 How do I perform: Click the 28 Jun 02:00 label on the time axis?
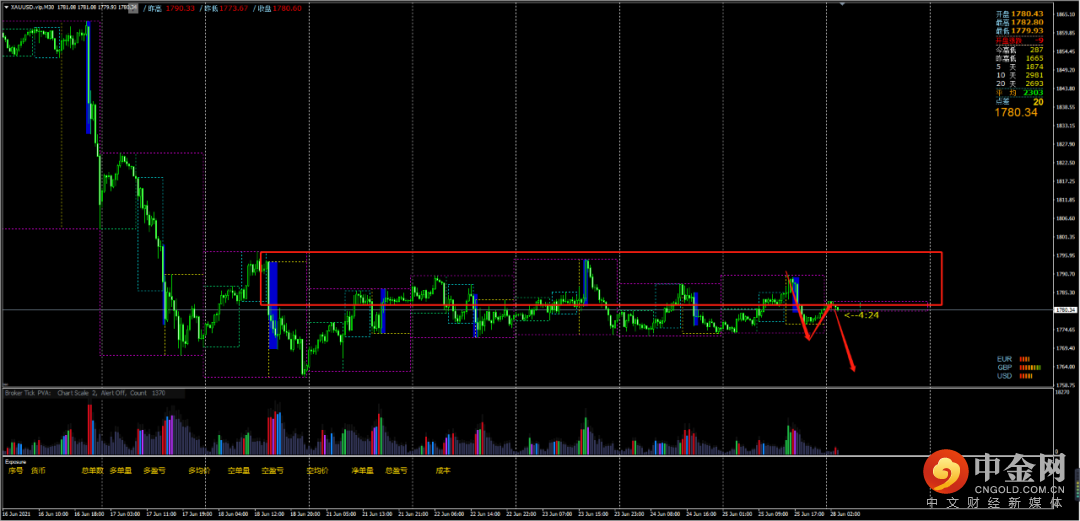click(846, 513)
